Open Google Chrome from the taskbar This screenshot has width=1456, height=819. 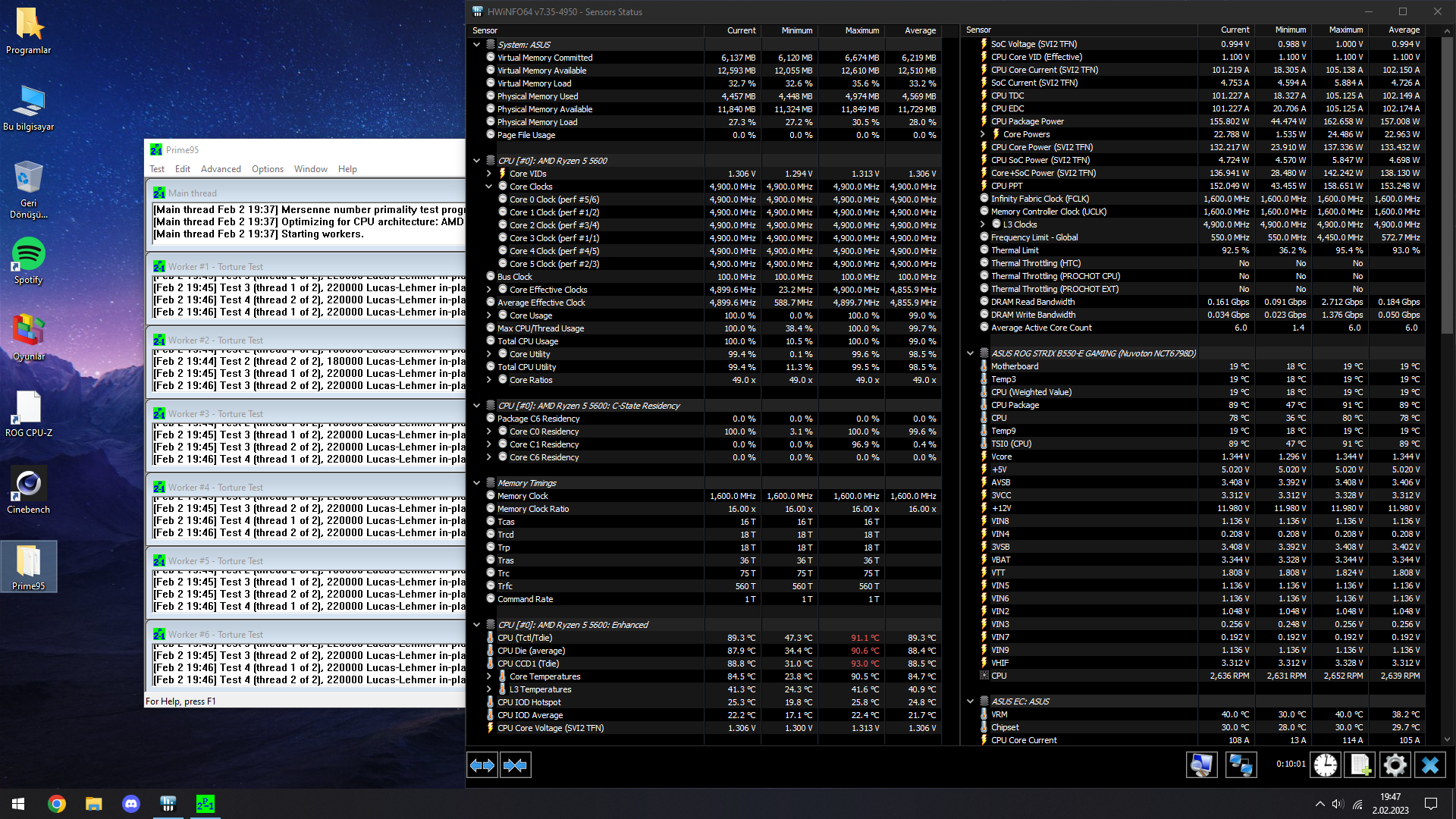coord(57,804)
